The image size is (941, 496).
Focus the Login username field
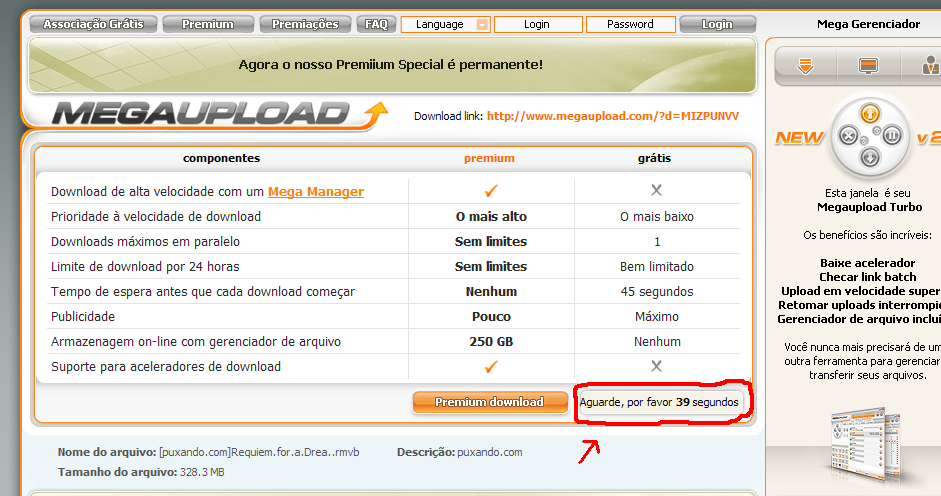[538, 24]
